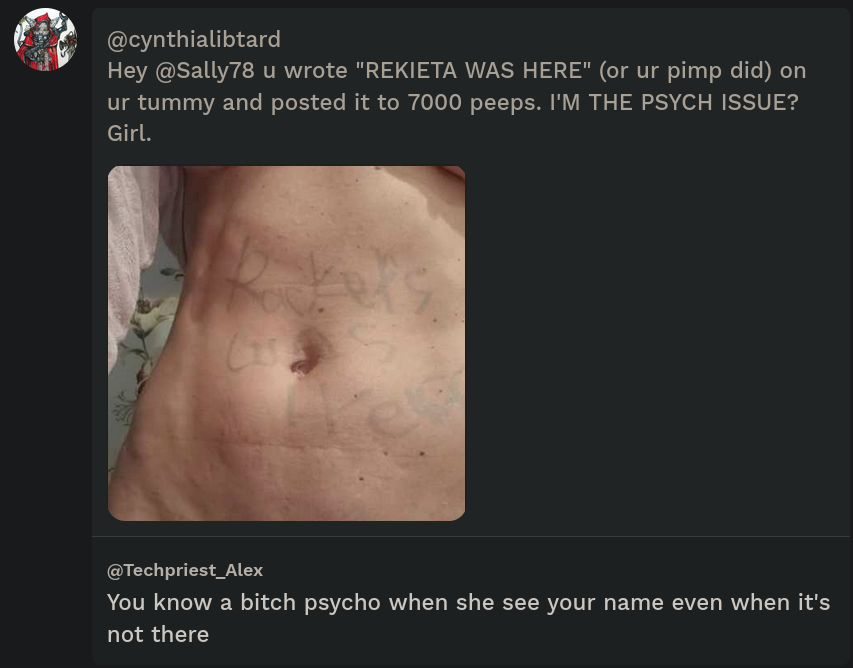This screenshot has width=853, height=668.
Task: Open the round profile avatar of cynthialibtard
Action: 45,39
